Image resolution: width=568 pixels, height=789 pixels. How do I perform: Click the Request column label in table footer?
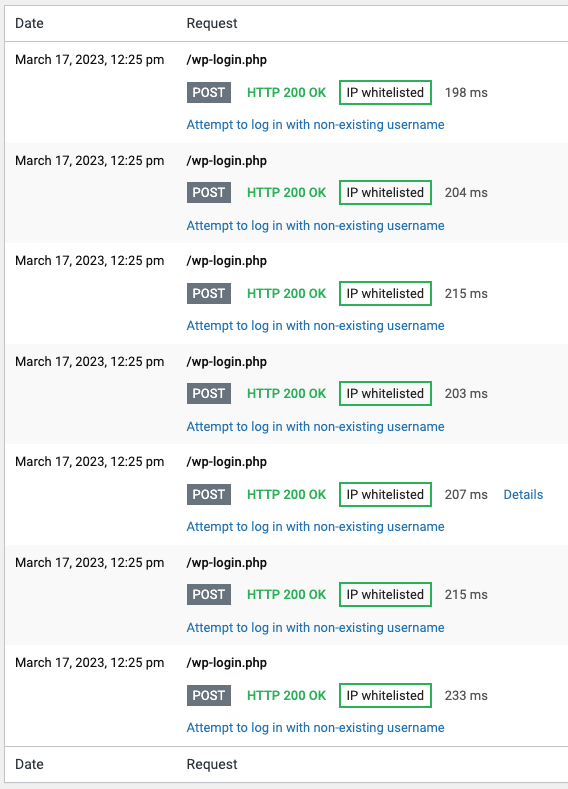click(212, 764)
